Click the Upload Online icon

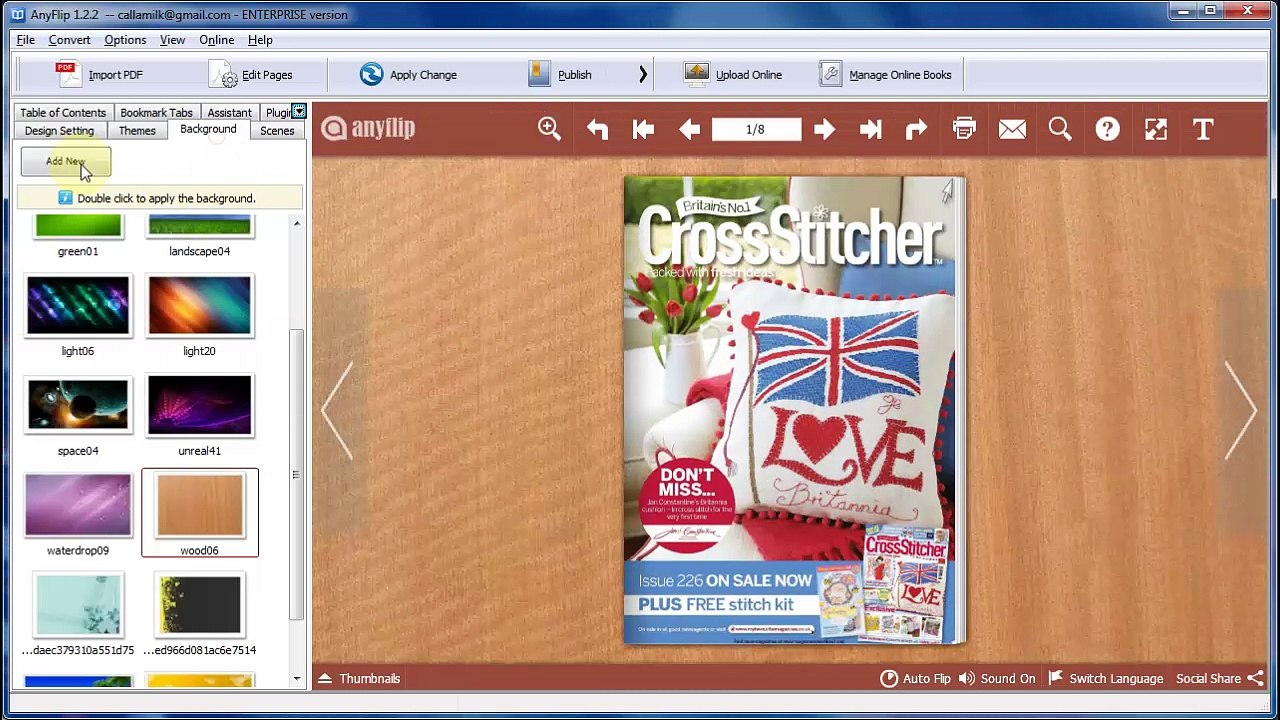coord(697,74)
